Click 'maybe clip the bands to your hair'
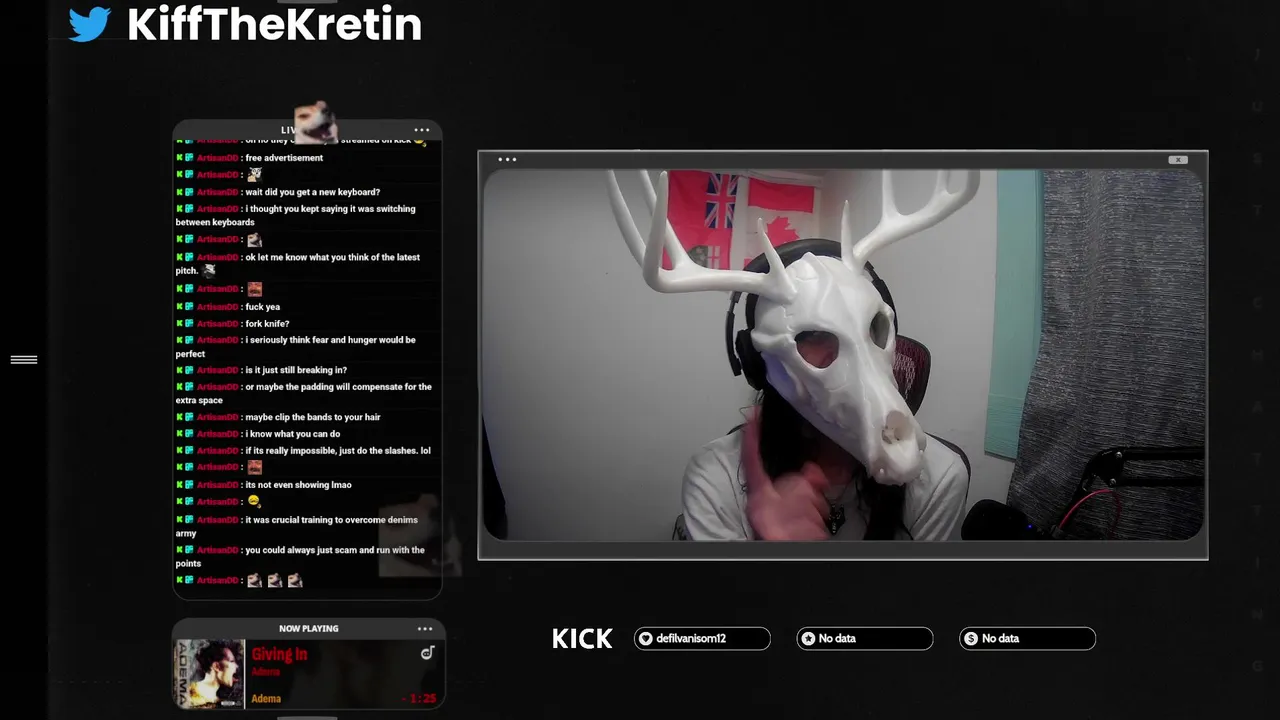Image resolution: width=1280 pixels, height=720 pixels. point(313,417)
